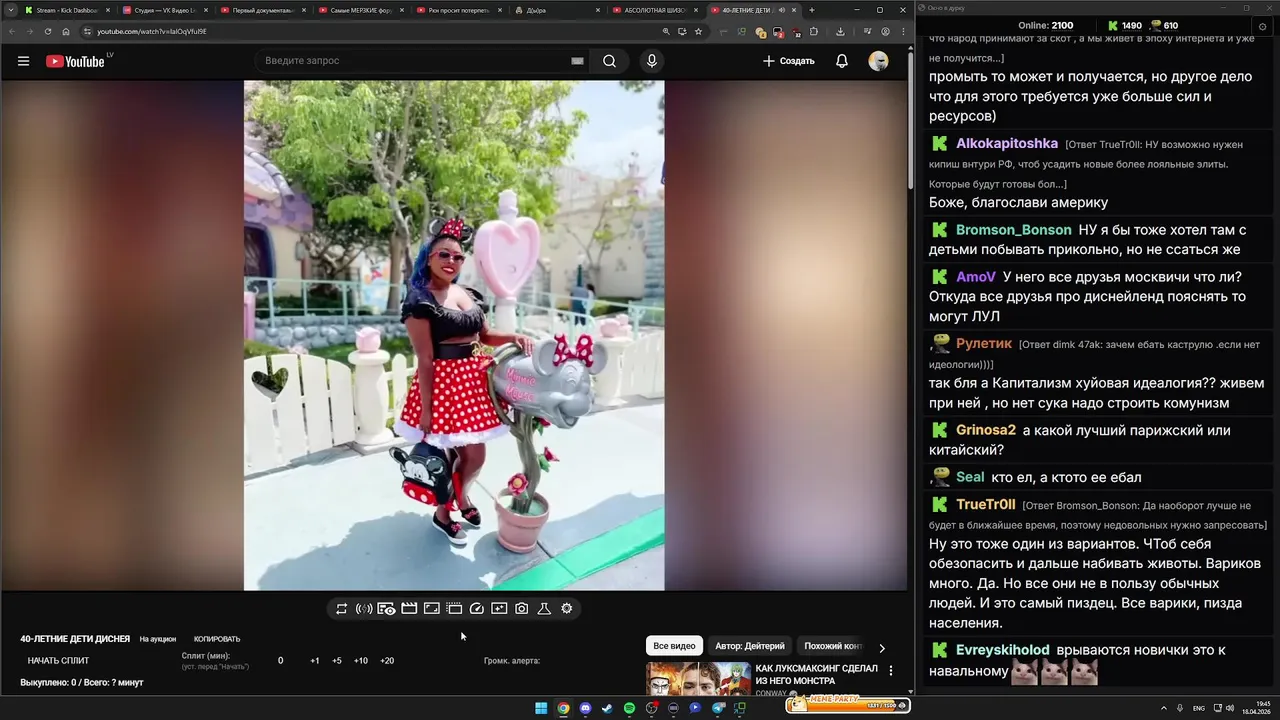Open the КАК ЛУКСМАКСИНГ СДЕЛАЛ video thumbnail

tap(698, 679)
